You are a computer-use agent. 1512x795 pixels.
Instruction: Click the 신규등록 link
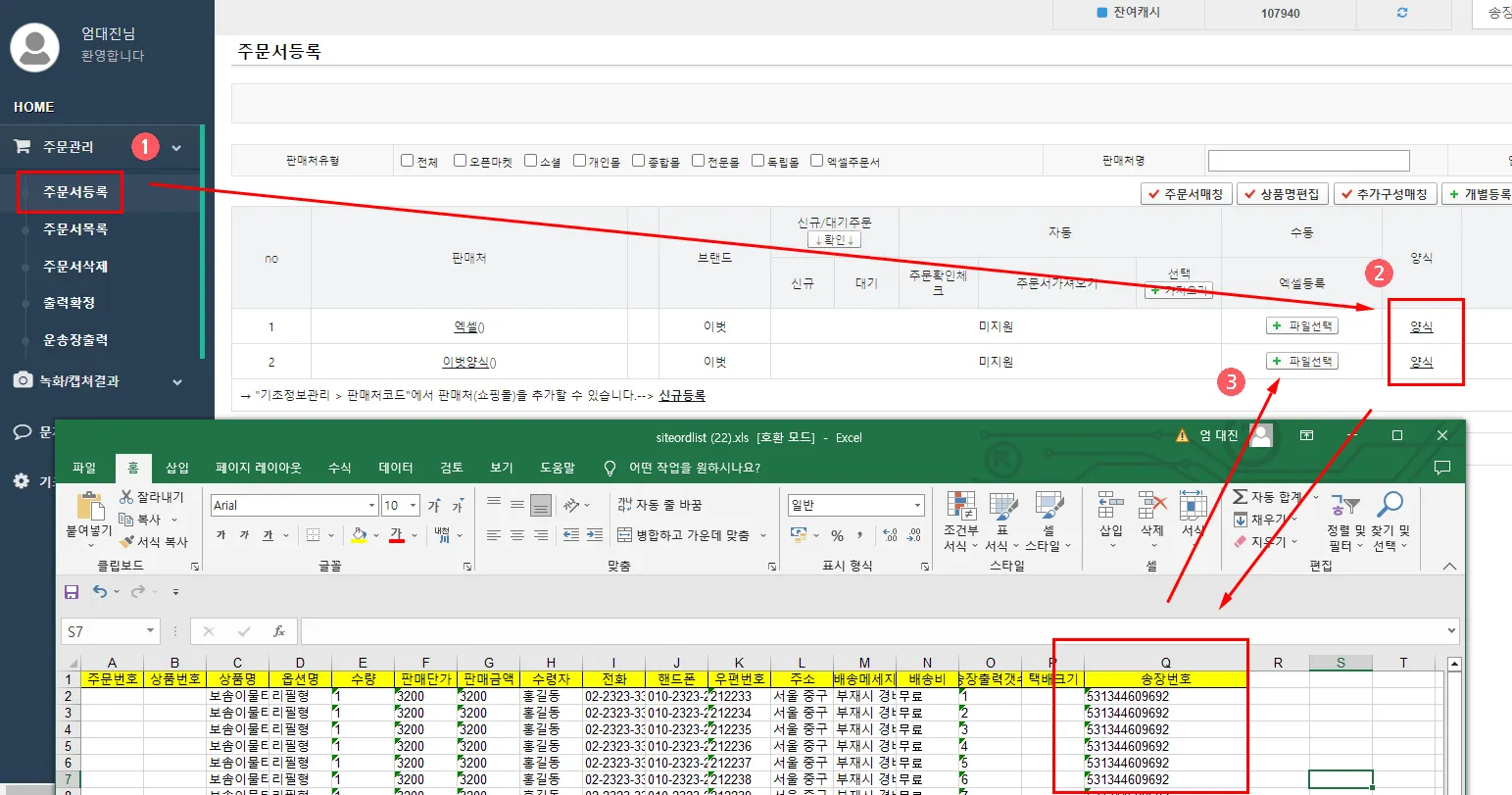682,396
